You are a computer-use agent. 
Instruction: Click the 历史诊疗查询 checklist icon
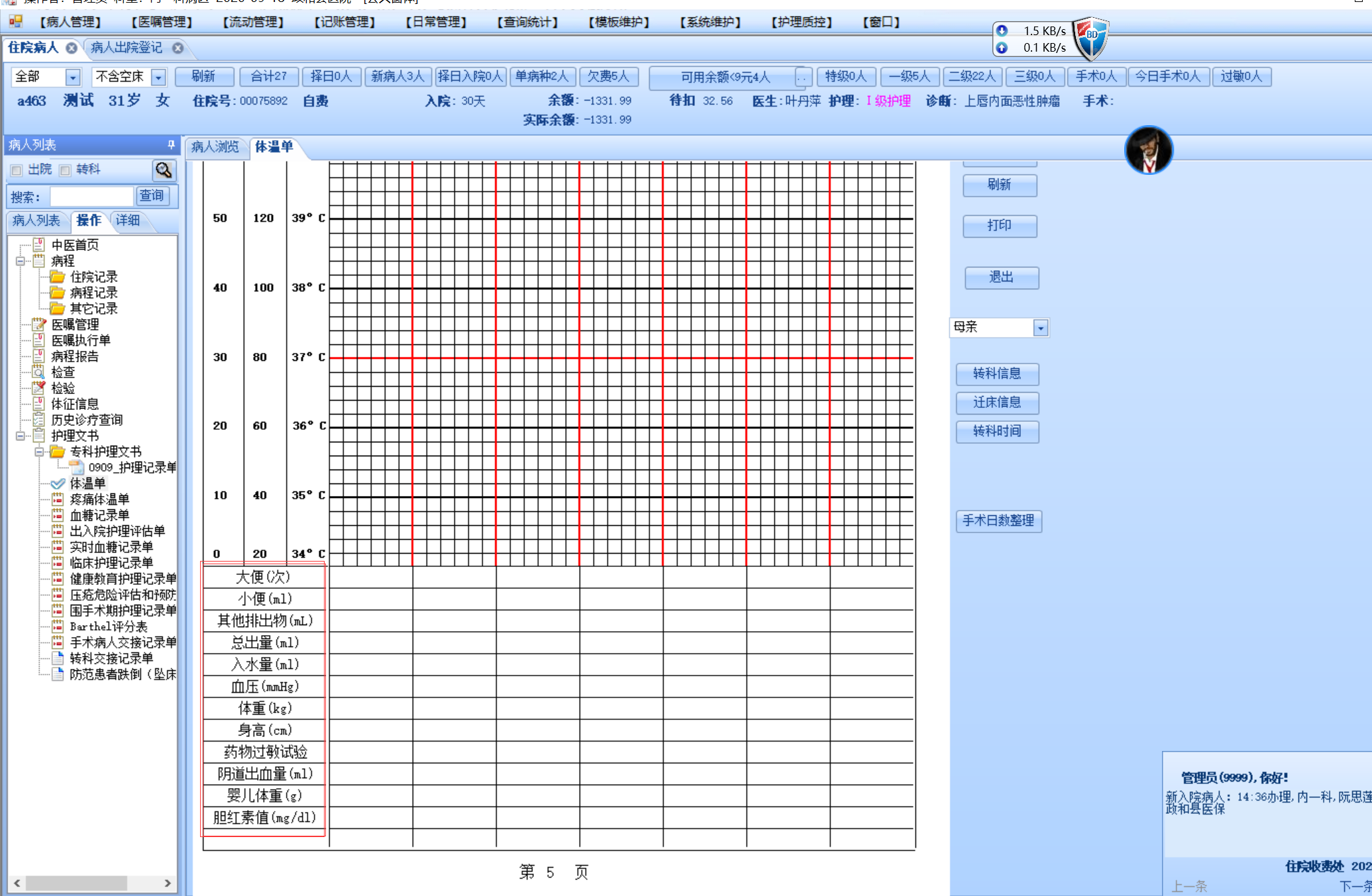pos(39,420)
